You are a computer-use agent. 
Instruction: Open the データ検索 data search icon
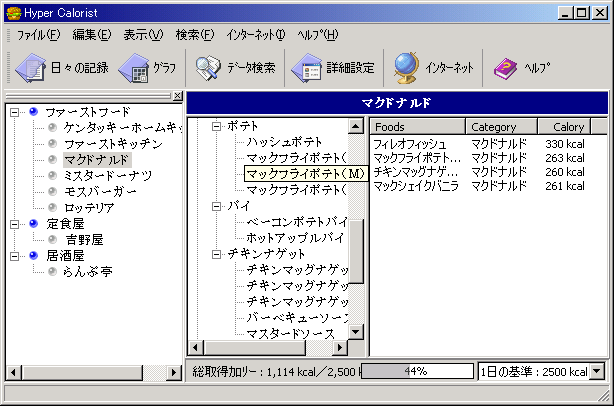coord(208,68)
